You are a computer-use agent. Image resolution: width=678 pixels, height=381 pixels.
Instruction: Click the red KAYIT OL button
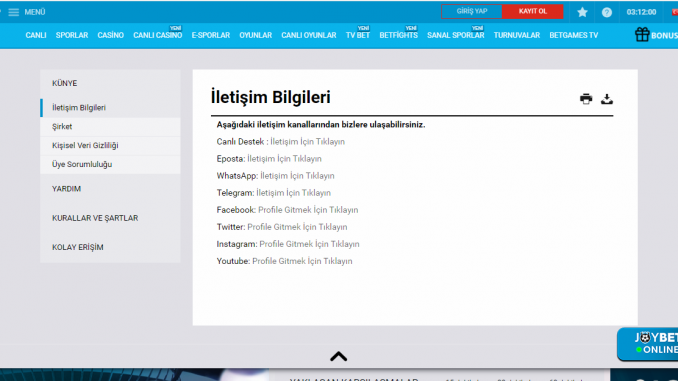coord(533,12)
